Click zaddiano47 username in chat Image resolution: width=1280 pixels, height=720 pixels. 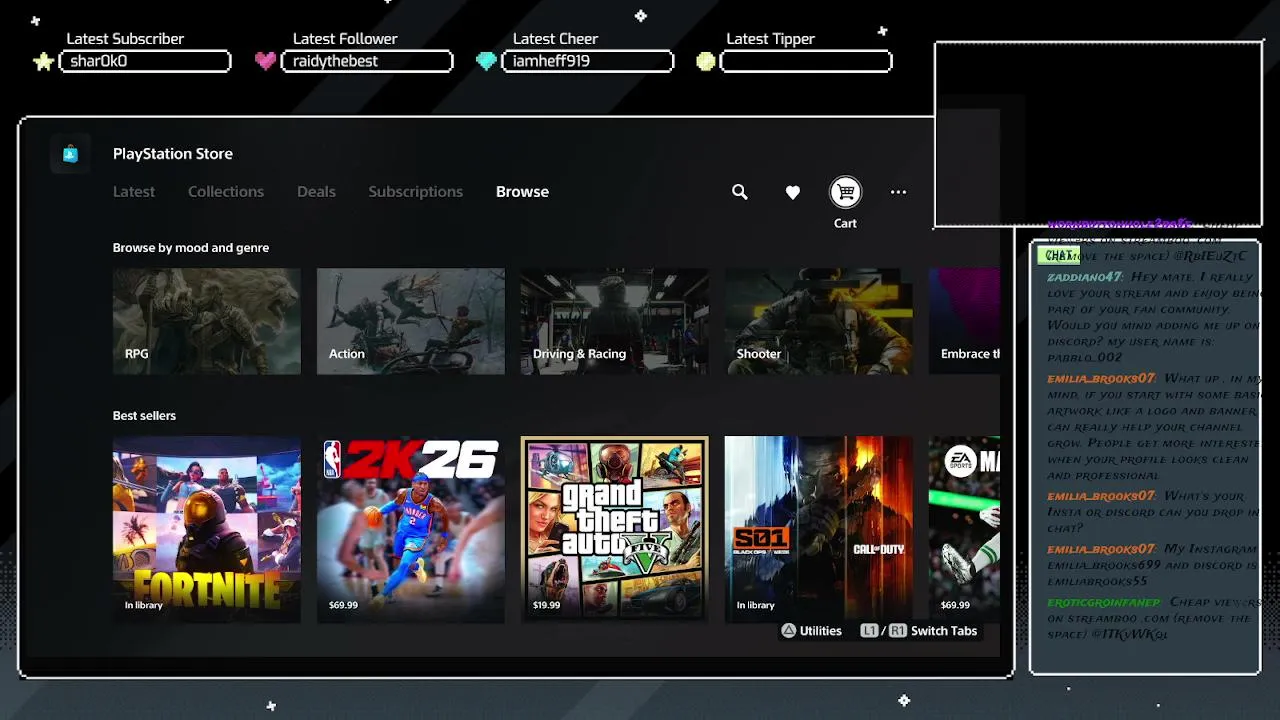coord(1085,277)
